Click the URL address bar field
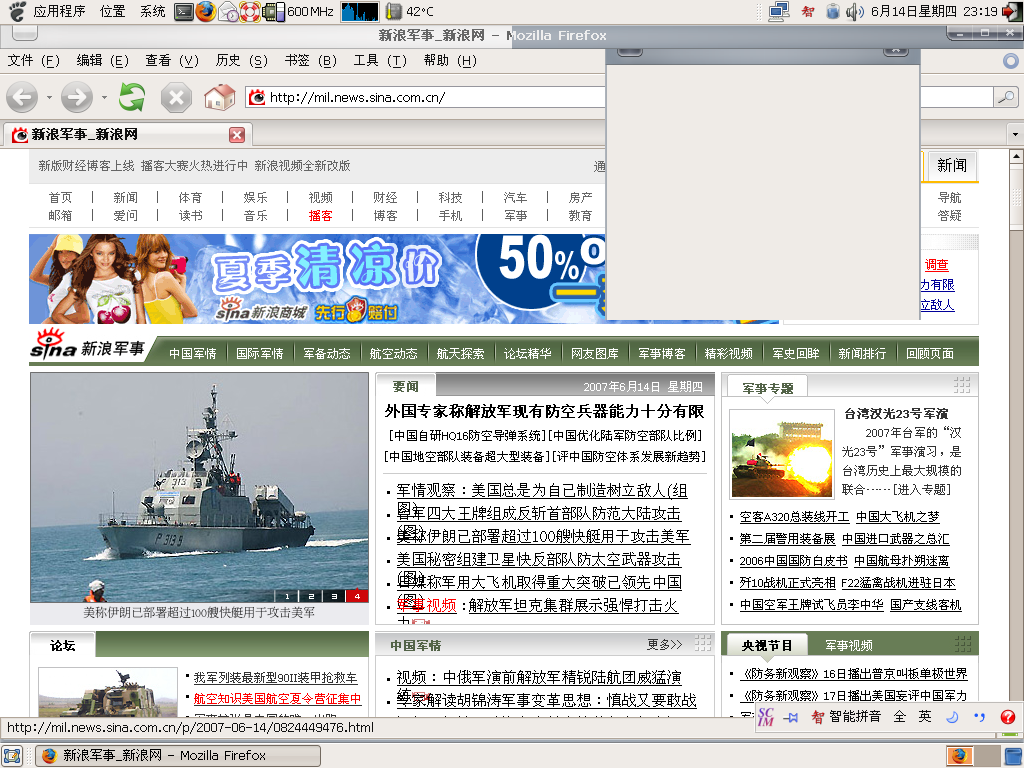 click(x=426, y=97)
